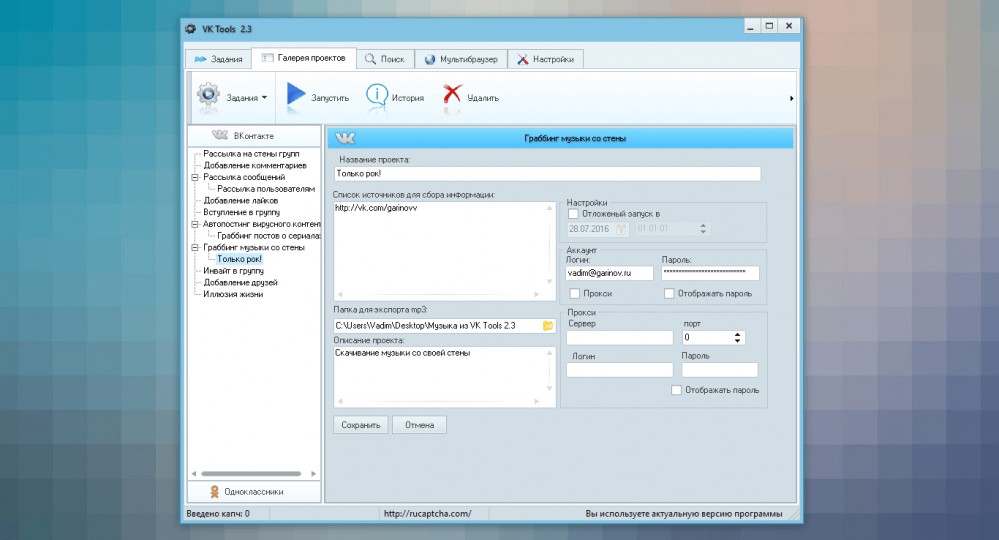Collapse the Рассылка сообщений tree node
999x540 pixels.
coord(196,178)
